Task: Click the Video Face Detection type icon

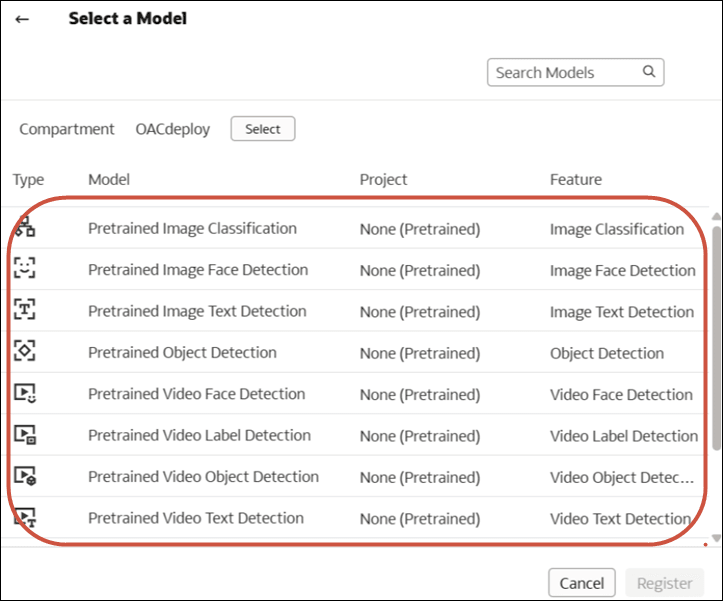Action: tap(25, 394)
